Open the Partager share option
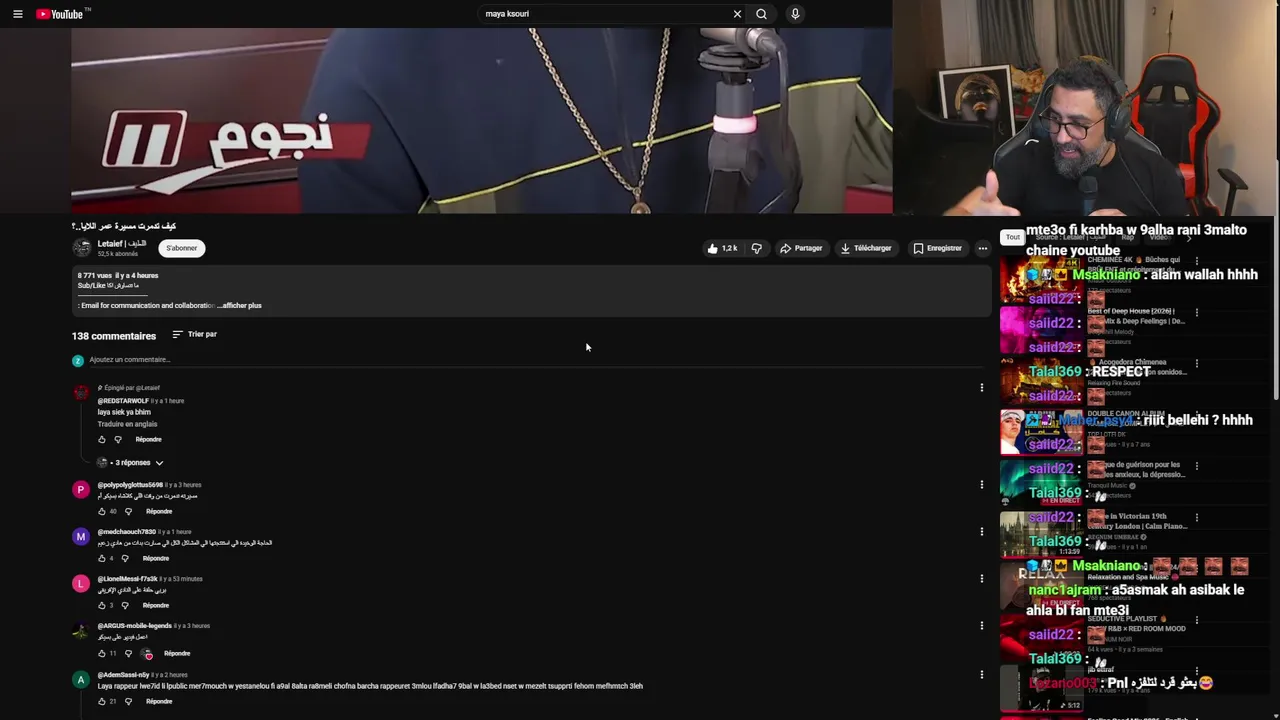1280x720 pixels. click(801, 248)
